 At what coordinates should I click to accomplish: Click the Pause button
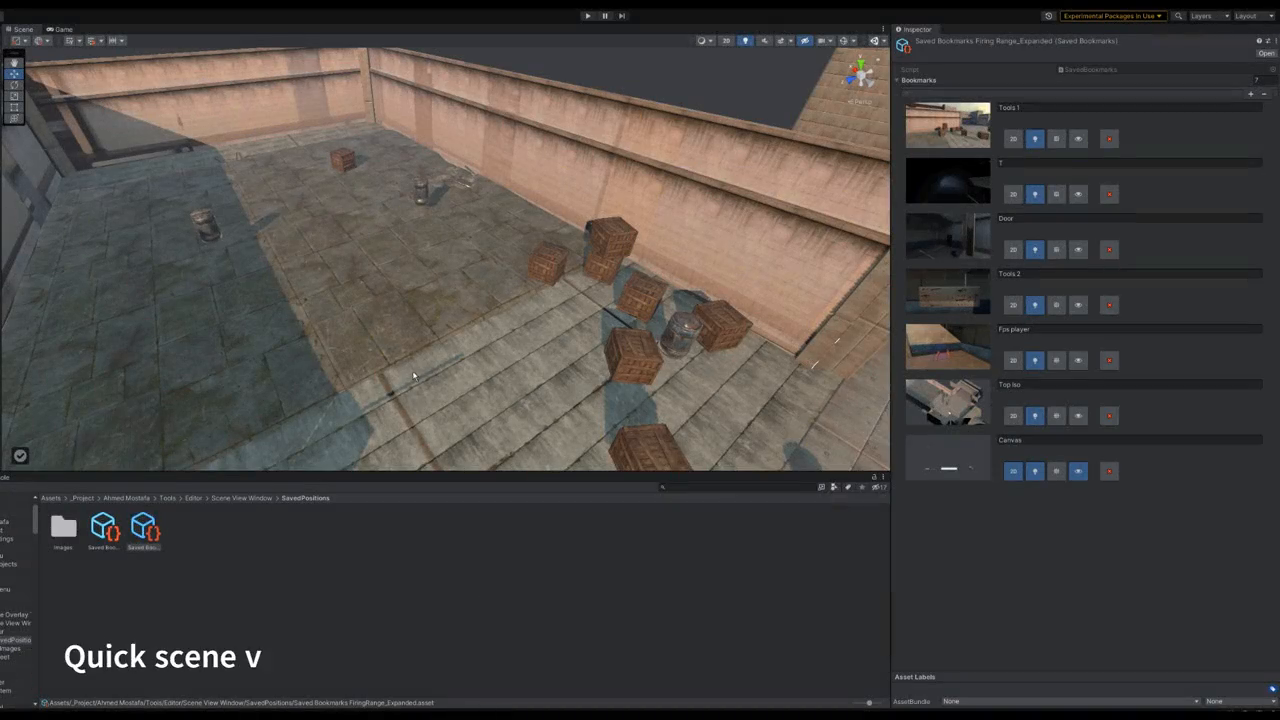604,16
